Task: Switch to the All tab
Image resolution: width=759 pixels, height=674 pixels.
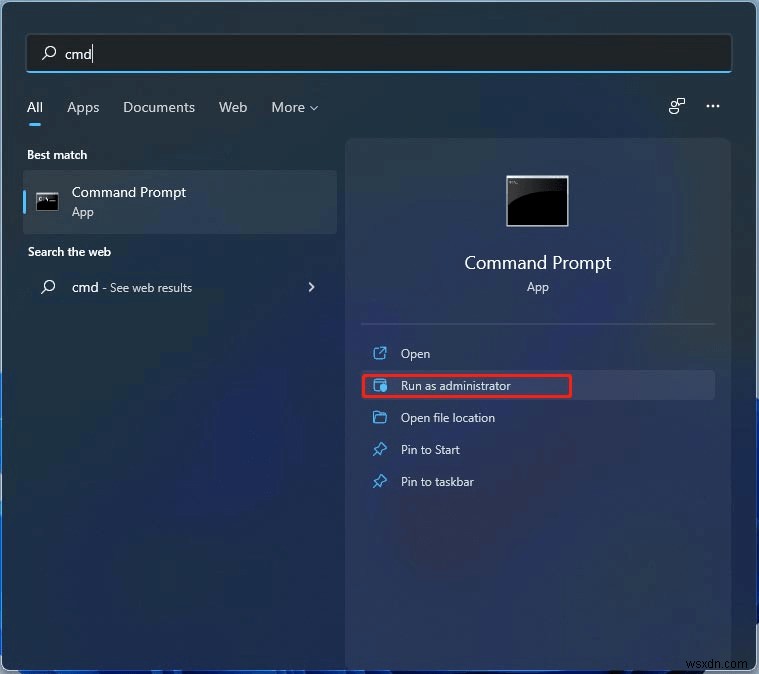Action: pos(35,107)
